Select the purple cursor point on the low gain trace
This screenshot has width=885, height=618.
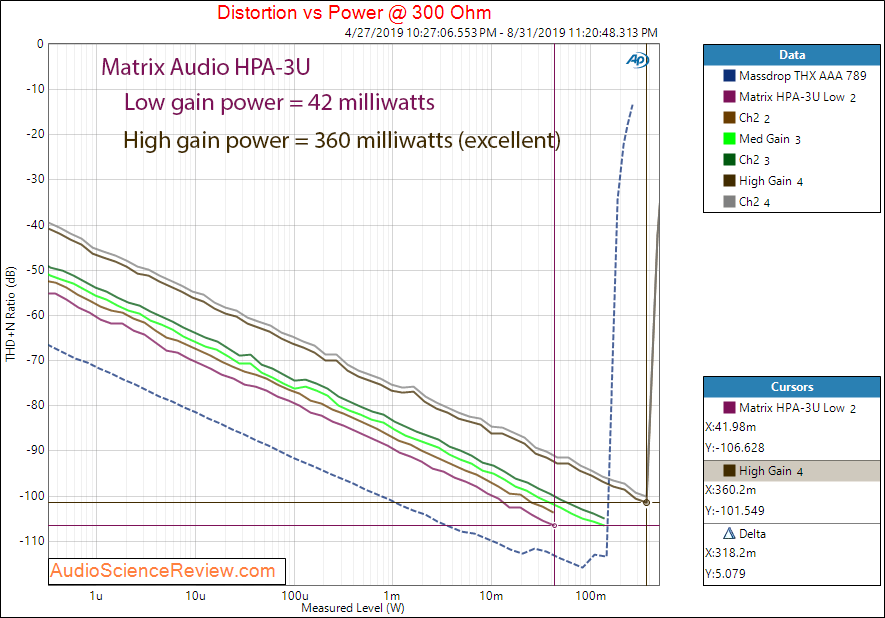pyautogui.click(x=554, y=525)
